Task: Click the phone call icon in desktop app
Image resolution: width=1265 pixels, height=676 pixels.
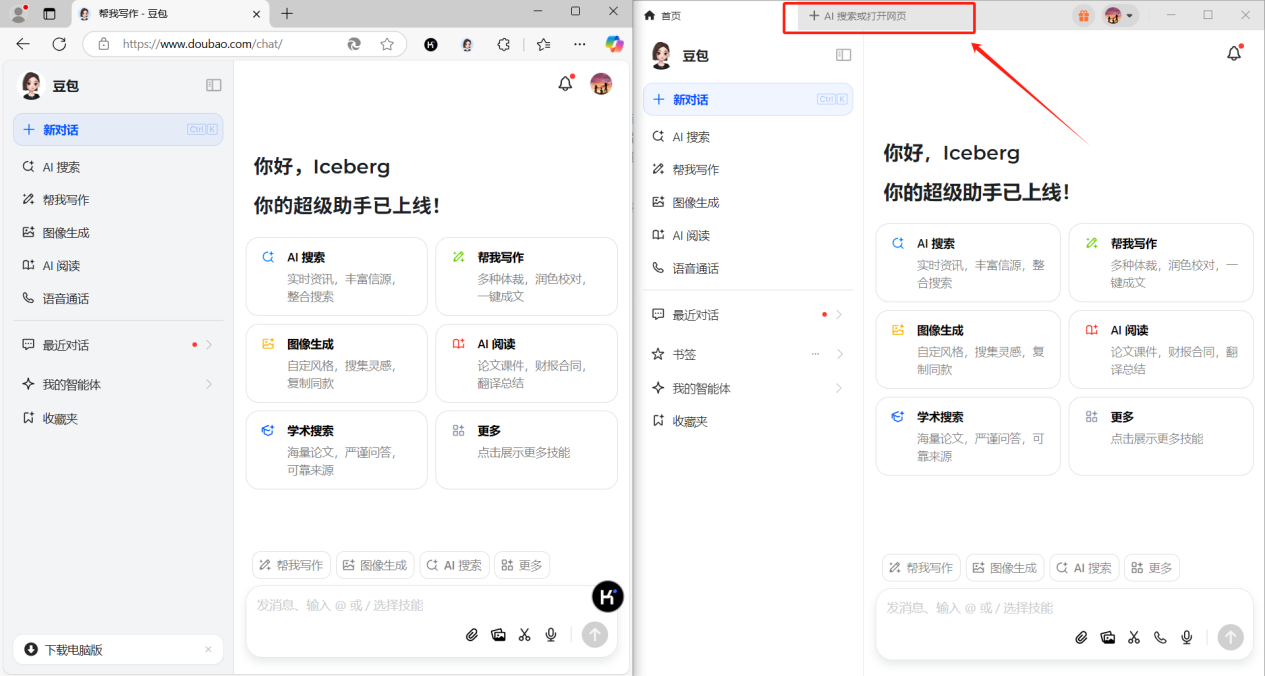Action: click(1160, 637)
